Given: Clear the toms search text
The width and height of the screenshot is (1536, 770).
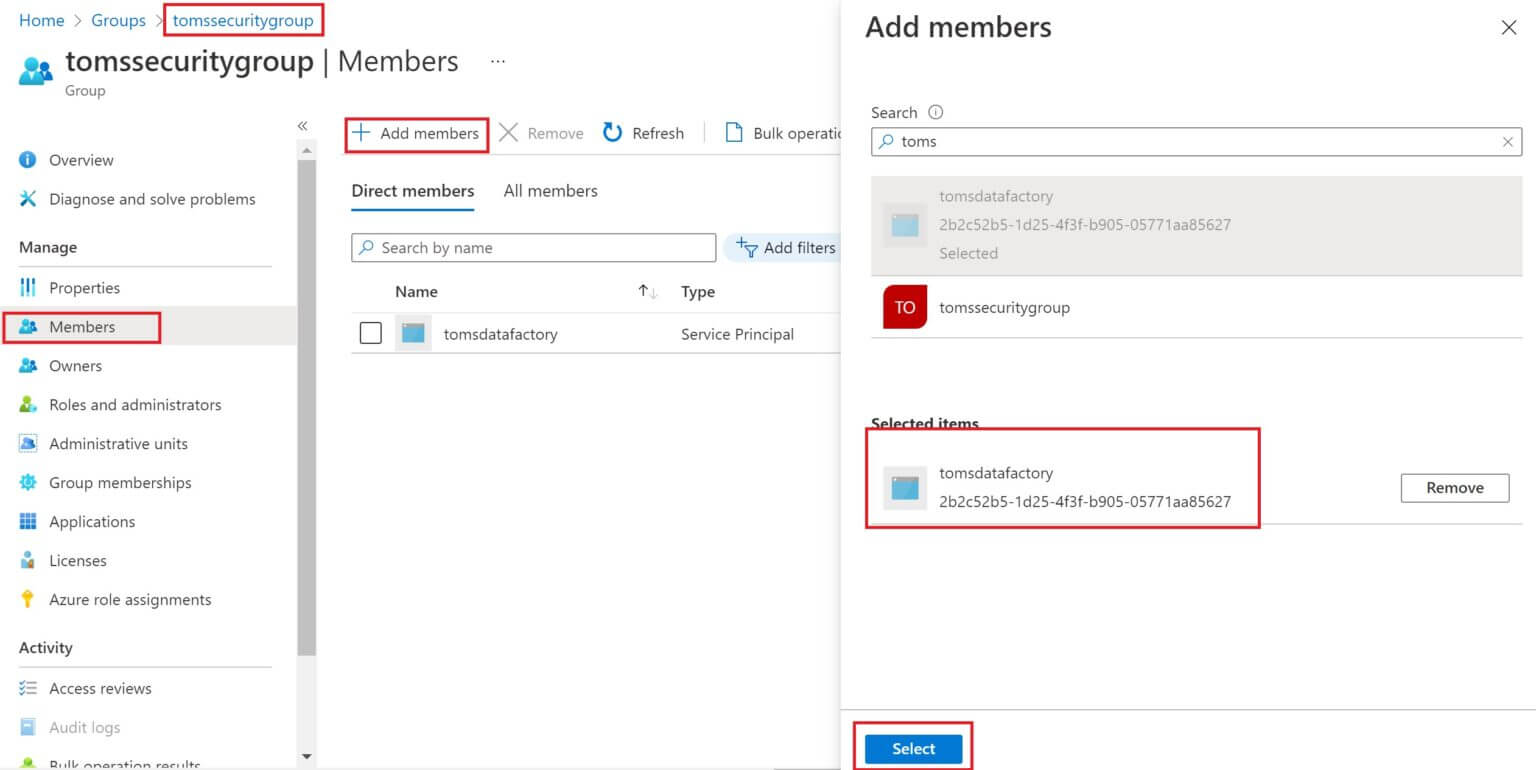Looking at the screenshot, I should tap(1507, 141).
